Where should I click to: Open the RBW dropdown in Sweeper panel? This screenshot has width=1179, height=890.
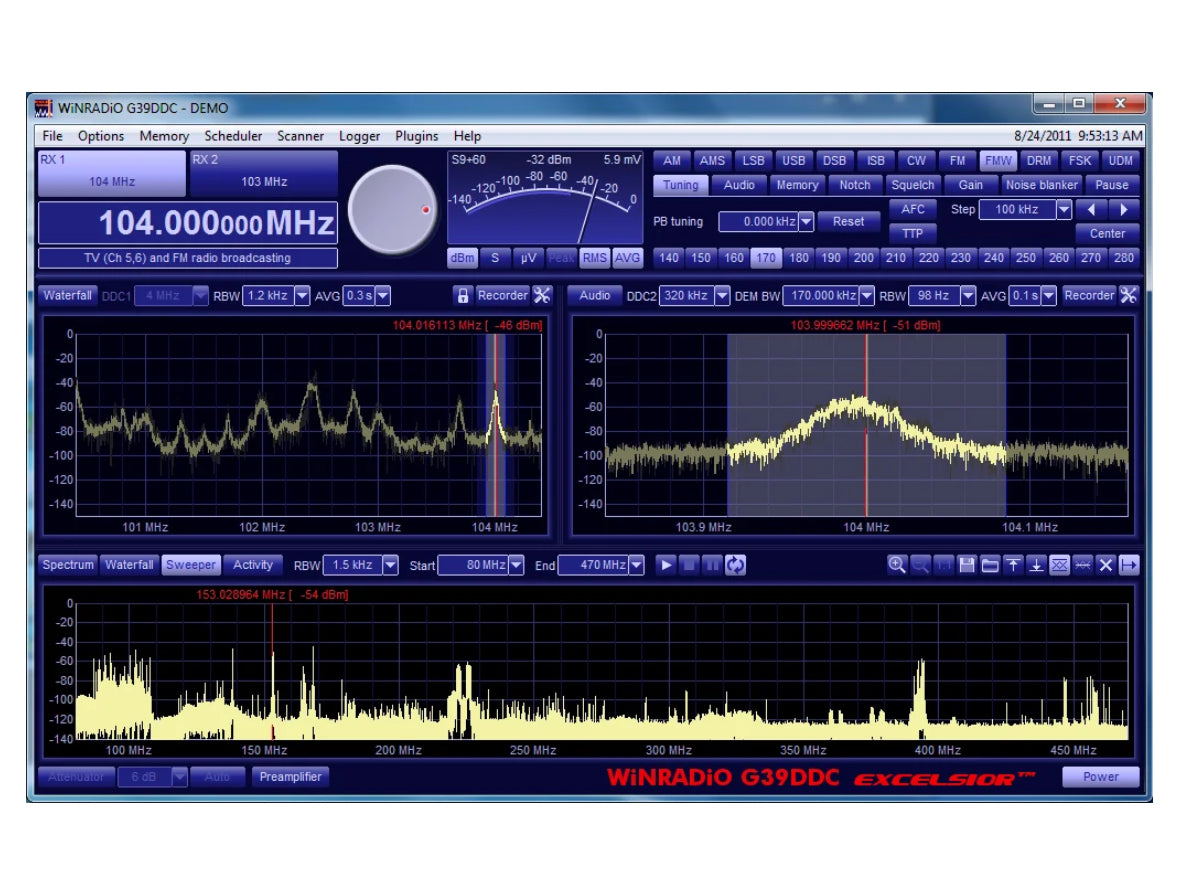[x=390, y=564]
